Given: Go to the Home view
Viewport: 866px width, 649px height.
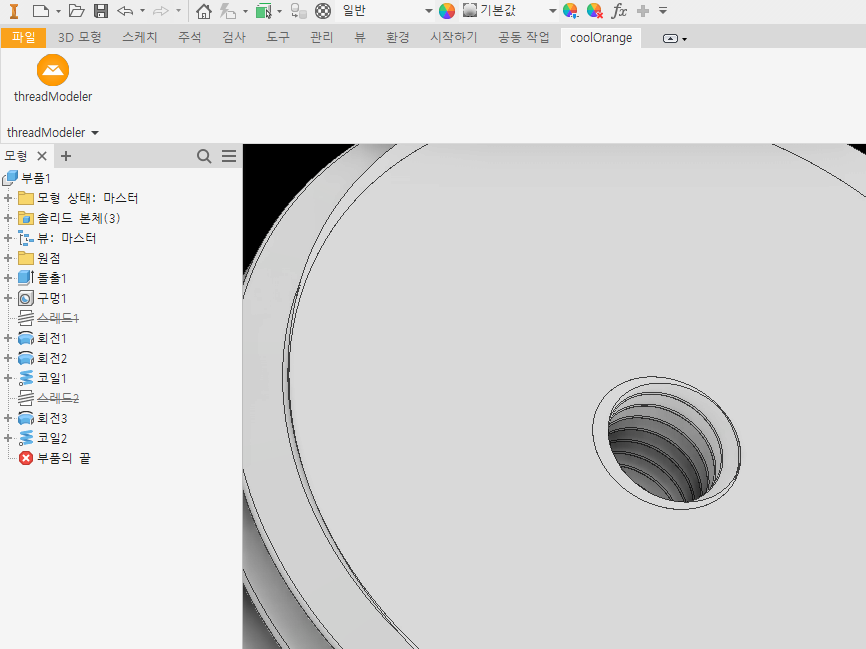Looking at the screenshot, I should point(204,10).
